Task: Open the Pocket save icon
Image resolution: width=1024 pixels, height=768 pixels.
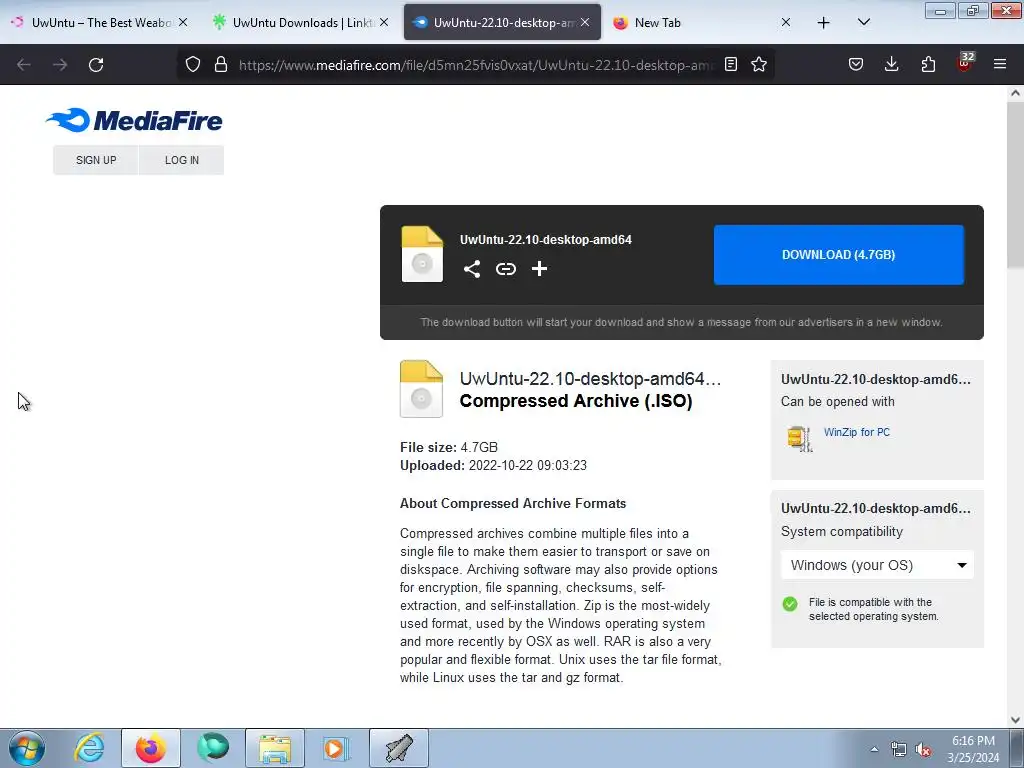Action: 856,65
